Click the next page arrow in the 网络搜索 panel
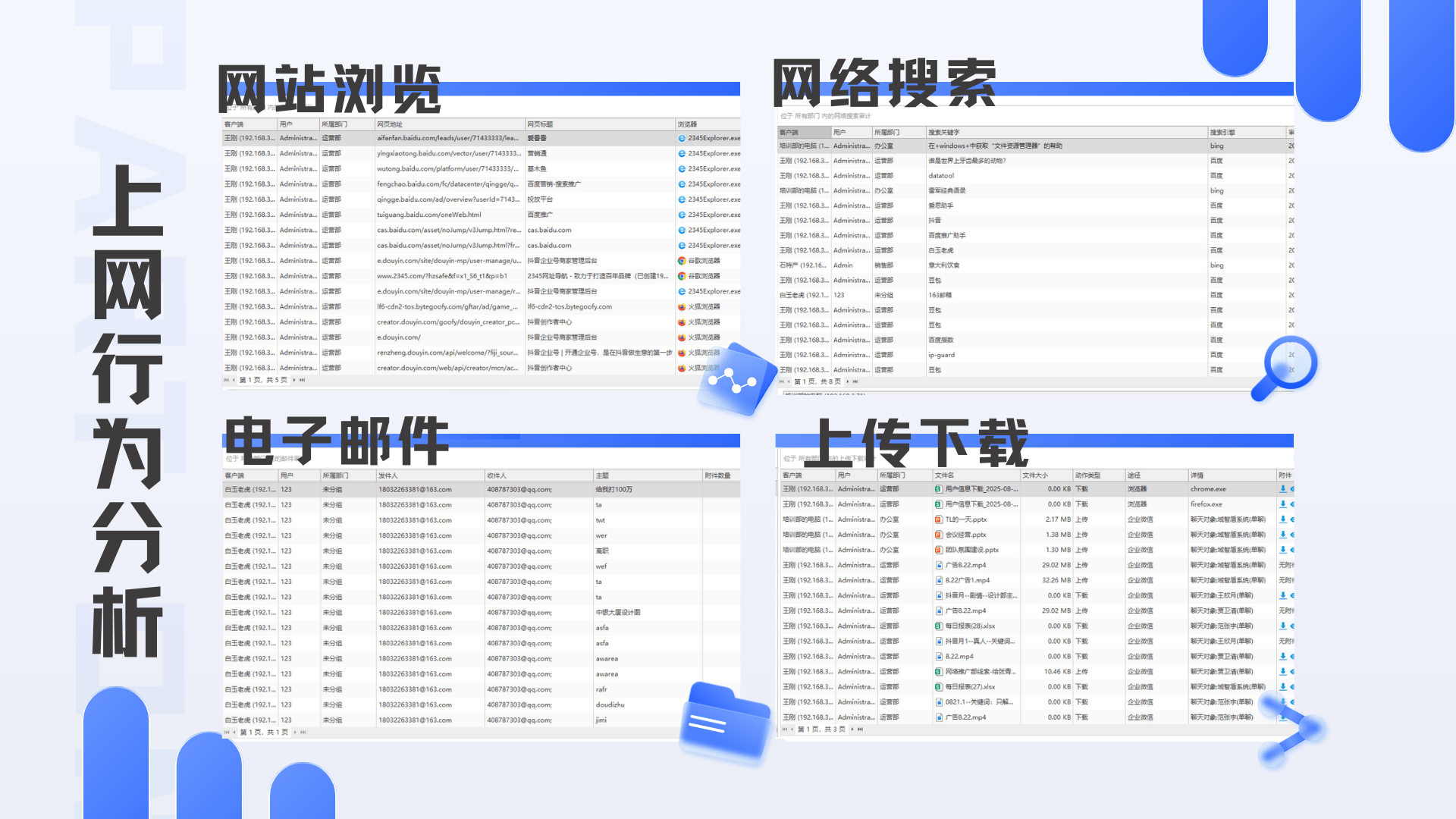Image resolution: width=1456 pixels, height=819 pixels. 849,383
